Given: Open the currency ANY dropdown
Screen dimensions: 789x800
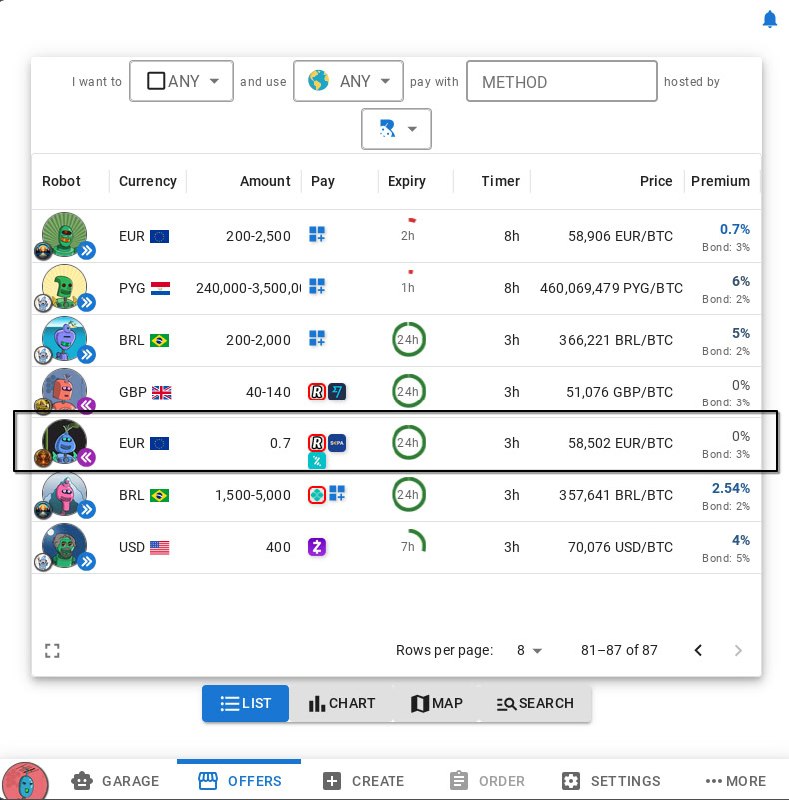Looking at the screenshot, I should coord(348,81).
